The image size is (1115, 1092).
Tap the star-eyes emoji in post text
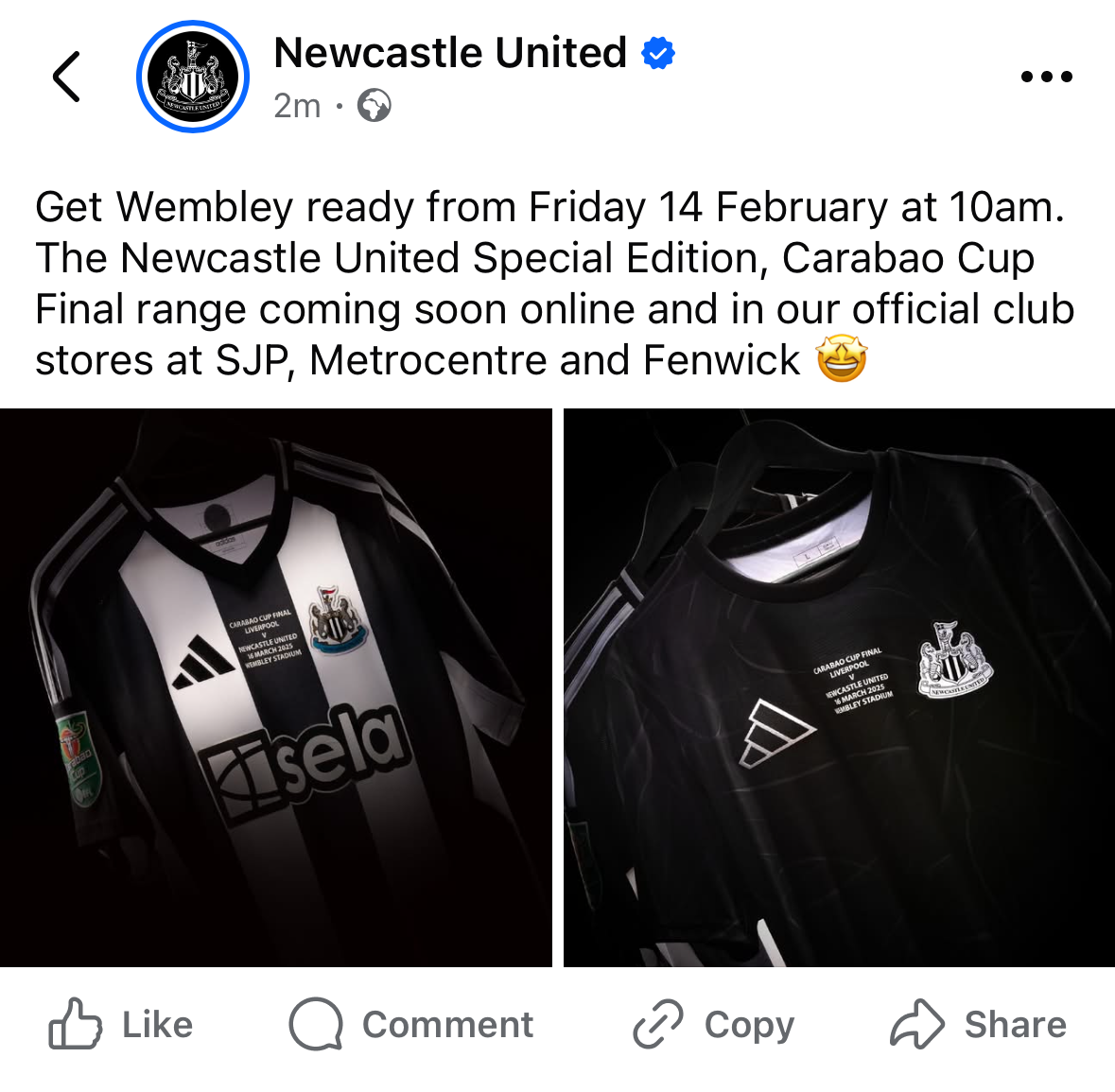(842, 359)
